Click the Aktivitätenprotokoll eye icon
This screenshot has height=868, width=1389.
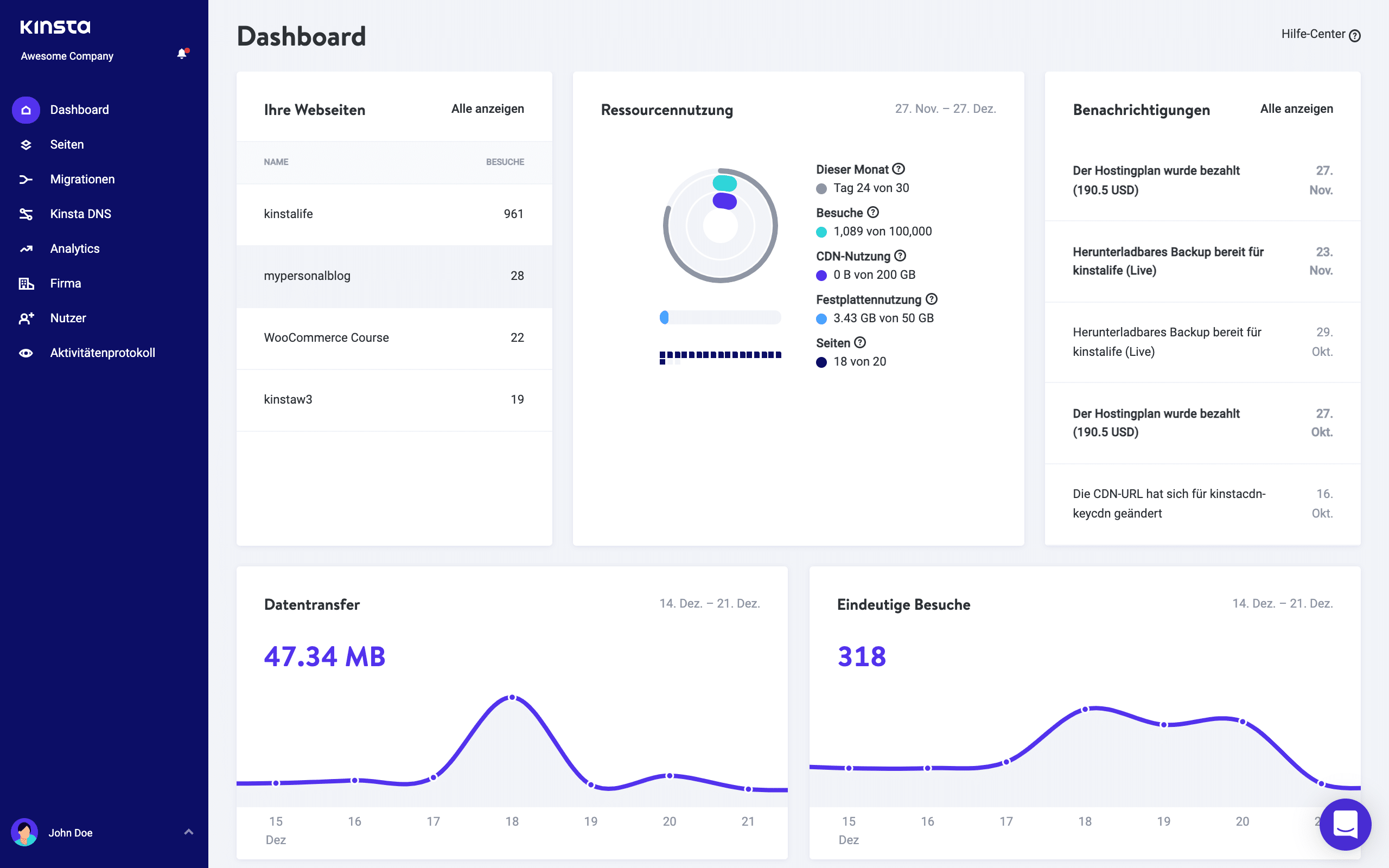click(x=26, y=353)
